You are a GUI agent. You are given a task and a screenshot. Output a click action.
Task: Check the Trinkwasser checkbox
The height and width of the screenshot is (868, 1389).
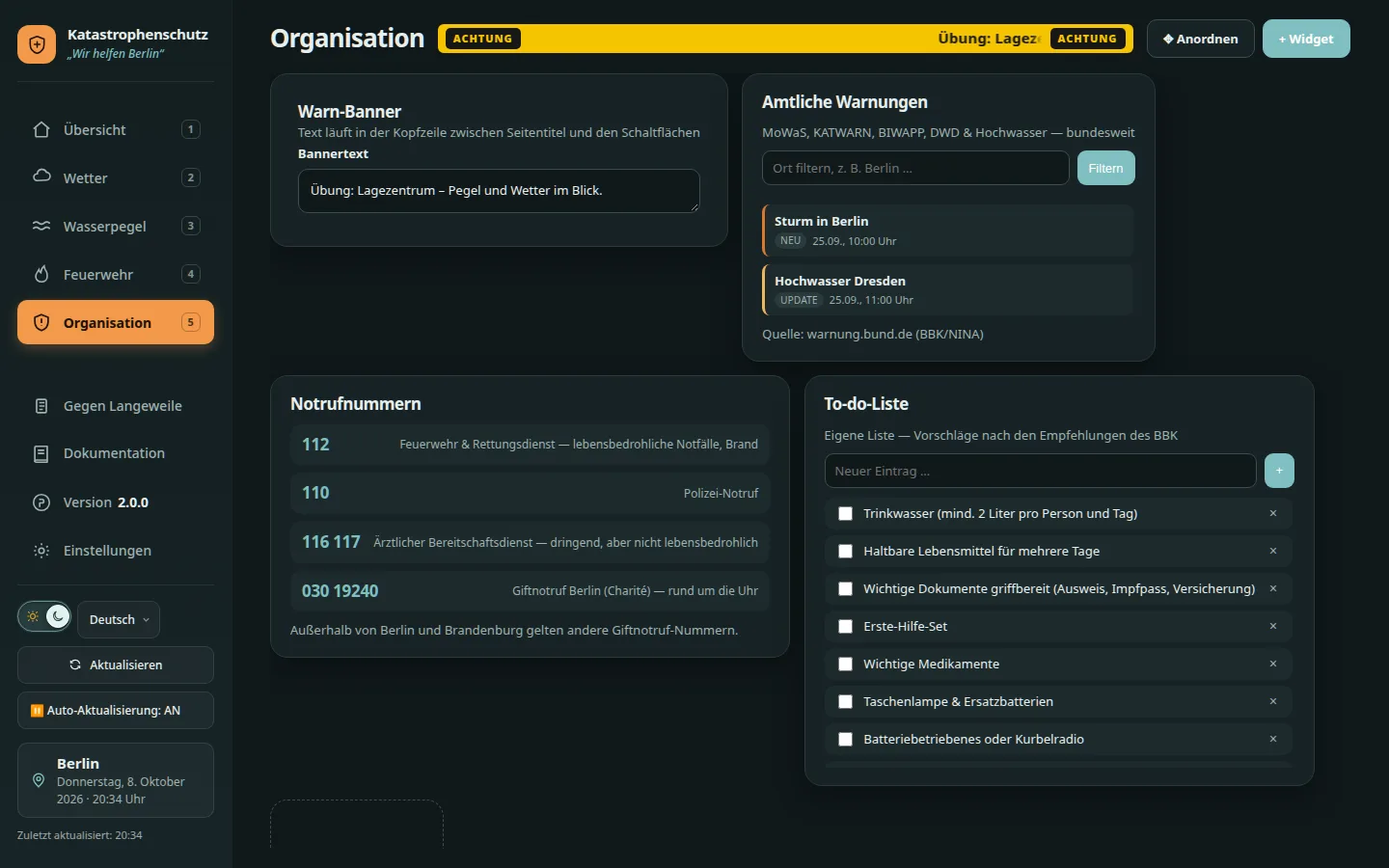[846, 514]
